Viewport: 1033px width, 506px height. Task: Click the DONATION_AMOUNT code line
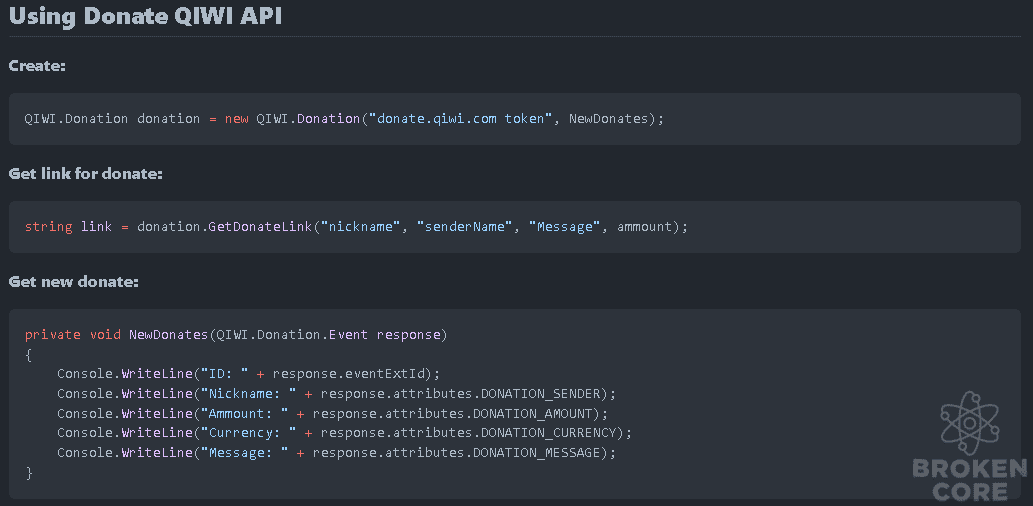point(332,414)
